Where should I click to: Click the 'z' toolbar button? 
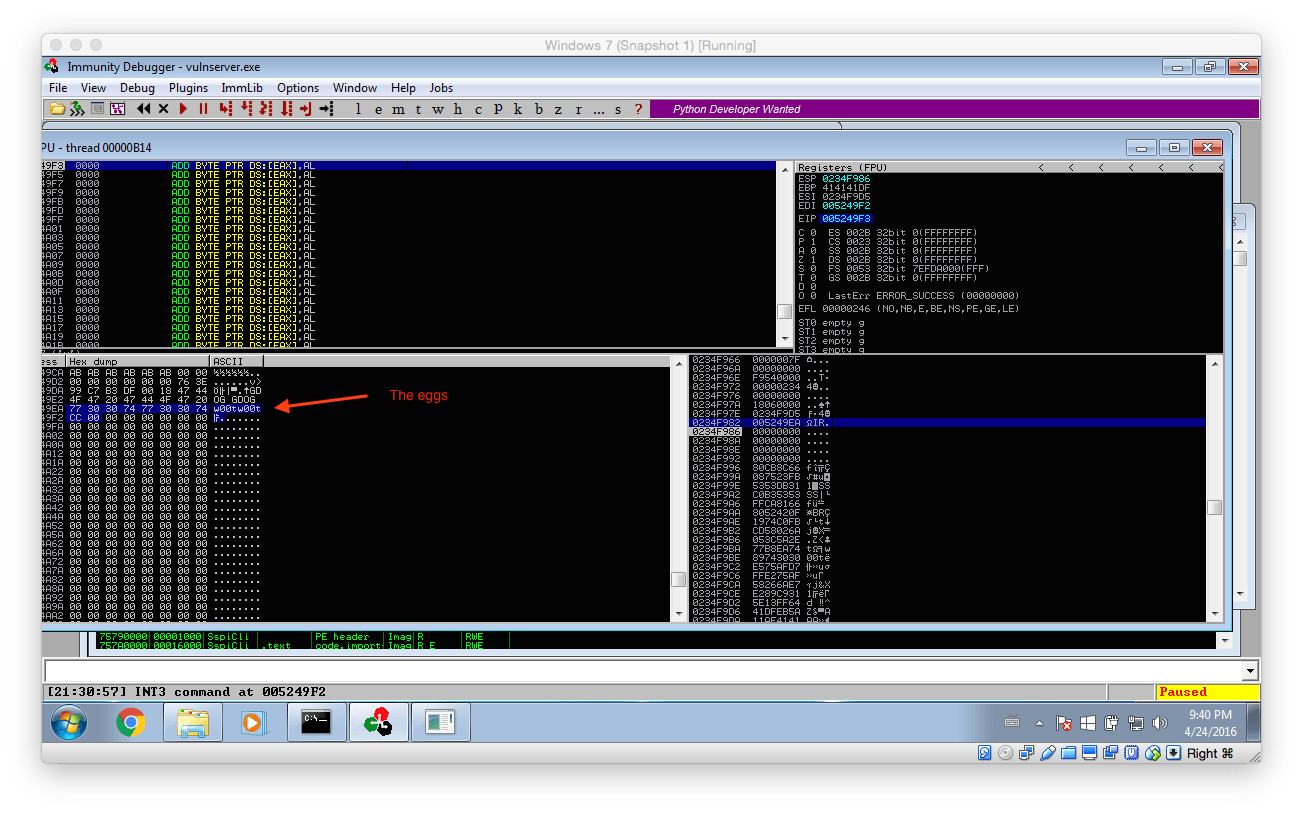(558, 109)
